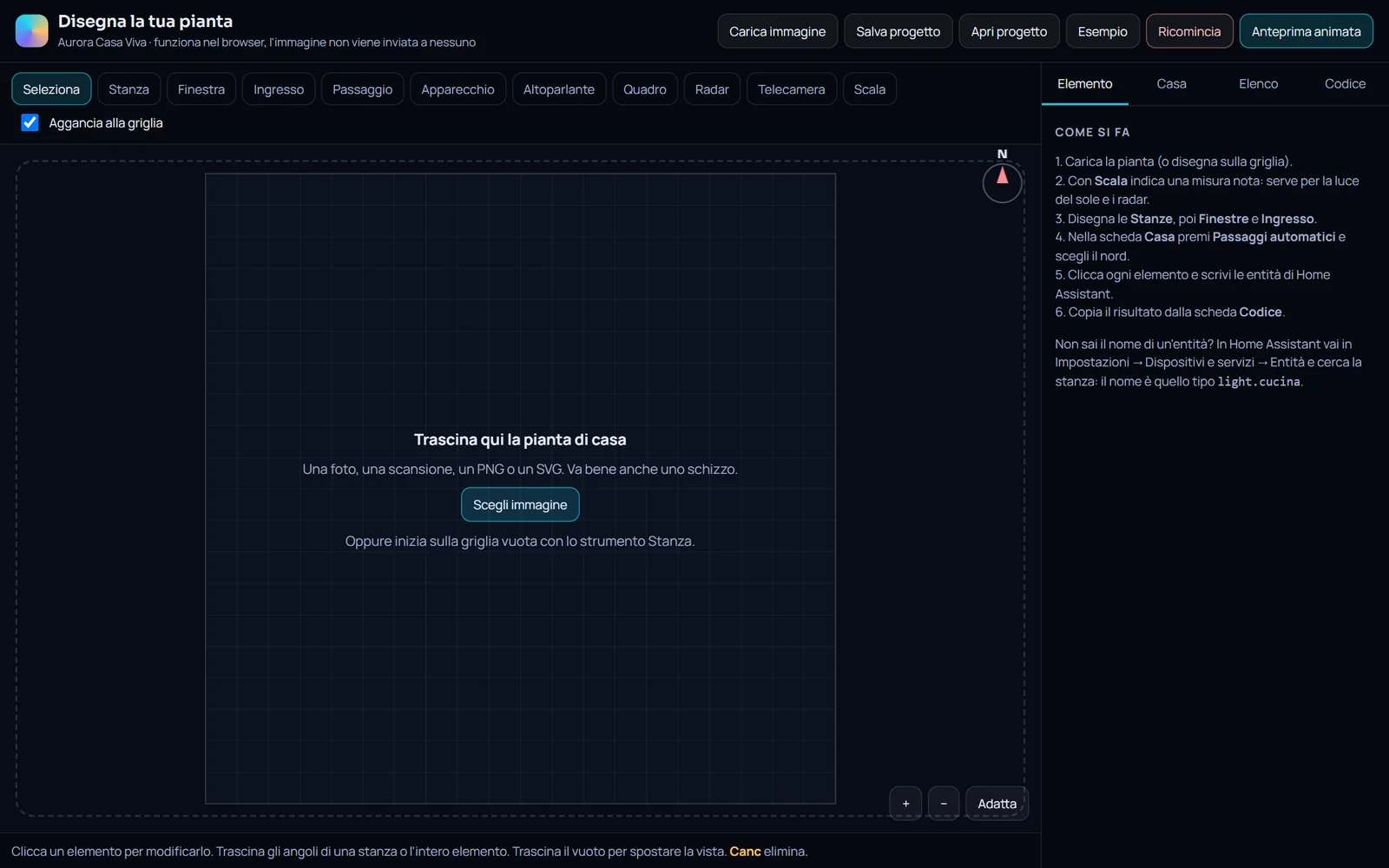The width and height of the screenshot is (1389, 868).
Task: Choose the Stanza drawing tool
Action: click(128, 89)
